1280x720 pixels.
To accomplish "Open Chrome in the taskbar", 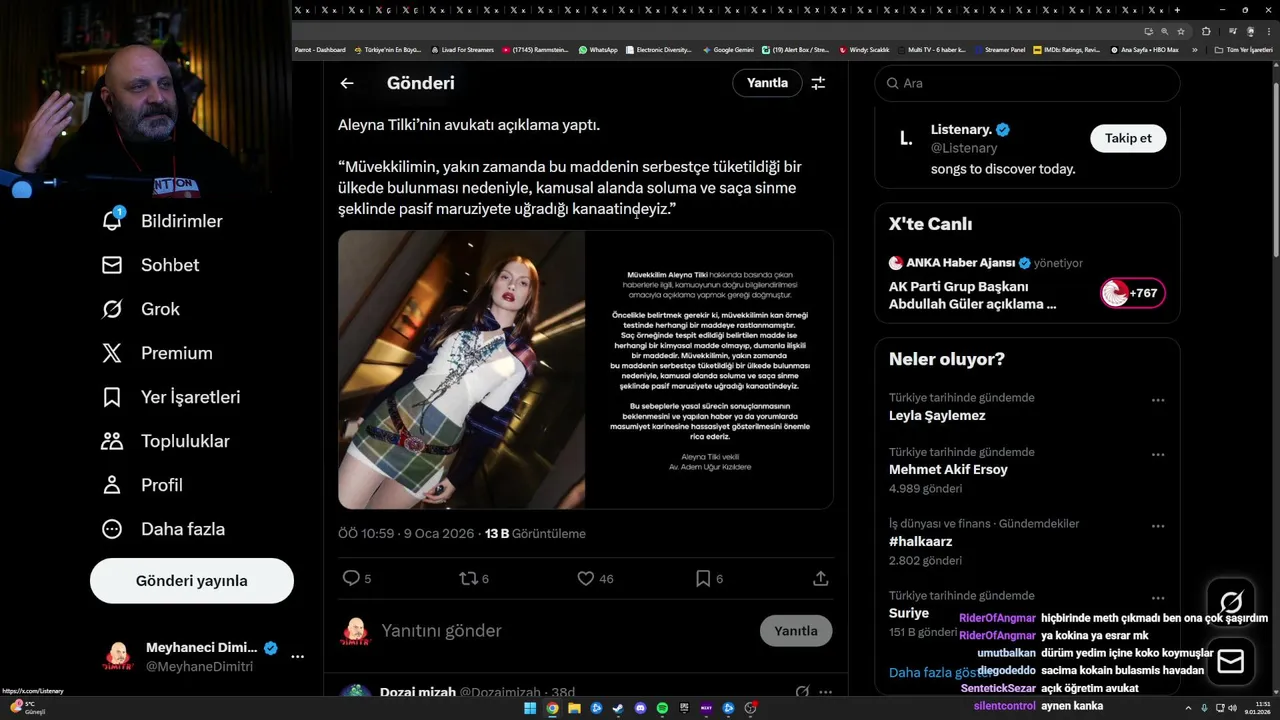I will [552, 709].
